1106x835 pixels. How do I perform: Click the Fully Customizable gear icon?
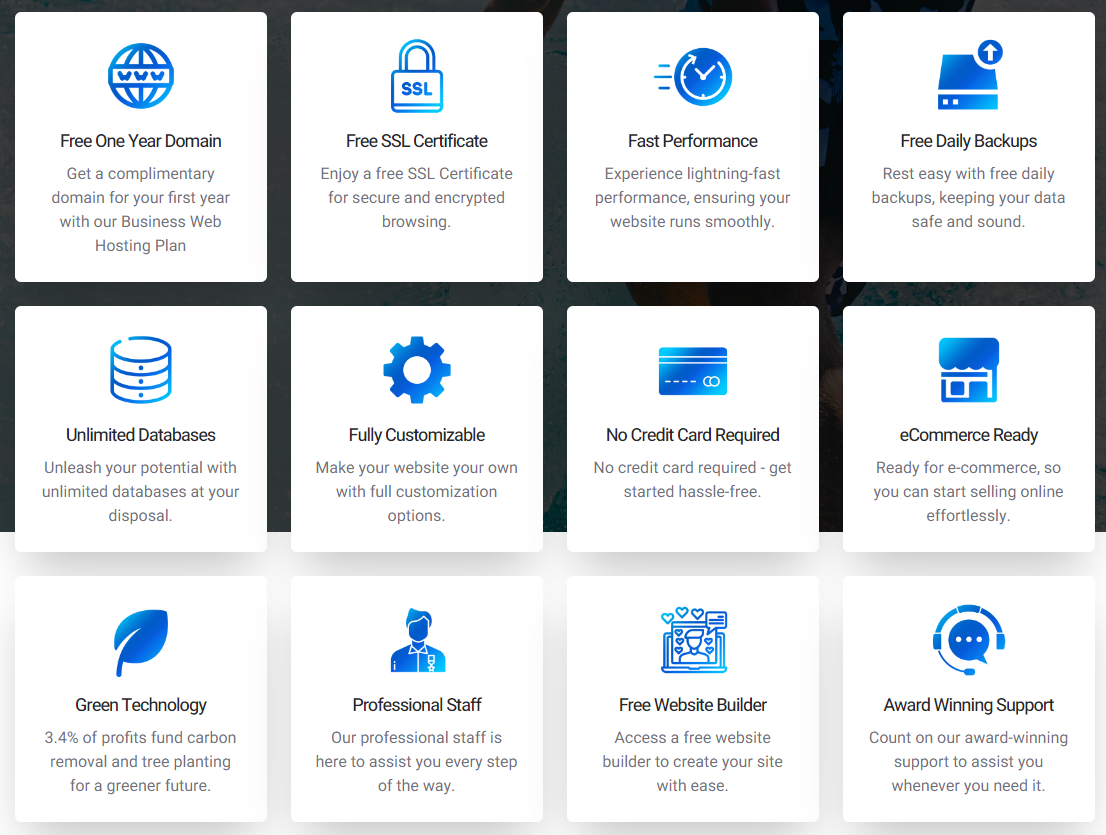pos(417,370)
